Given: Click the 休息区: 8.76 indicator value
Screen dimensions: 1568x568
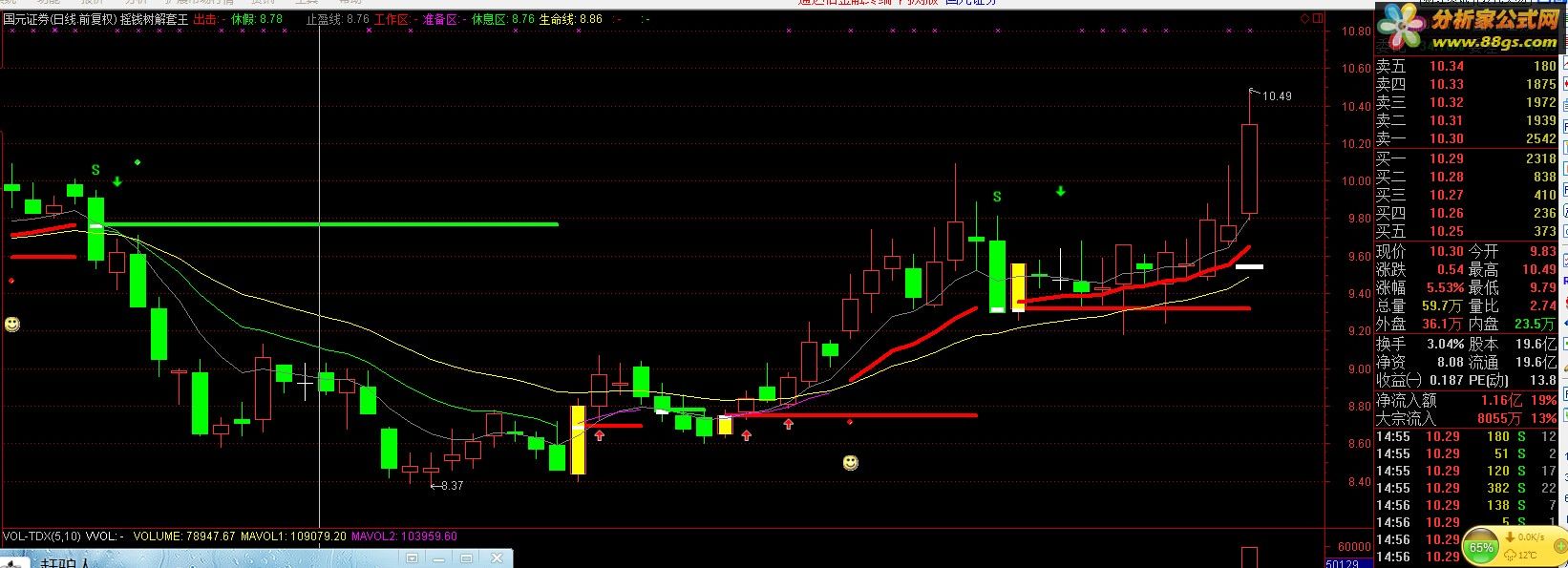Looking at the screenshot, I should click(503, 19).
